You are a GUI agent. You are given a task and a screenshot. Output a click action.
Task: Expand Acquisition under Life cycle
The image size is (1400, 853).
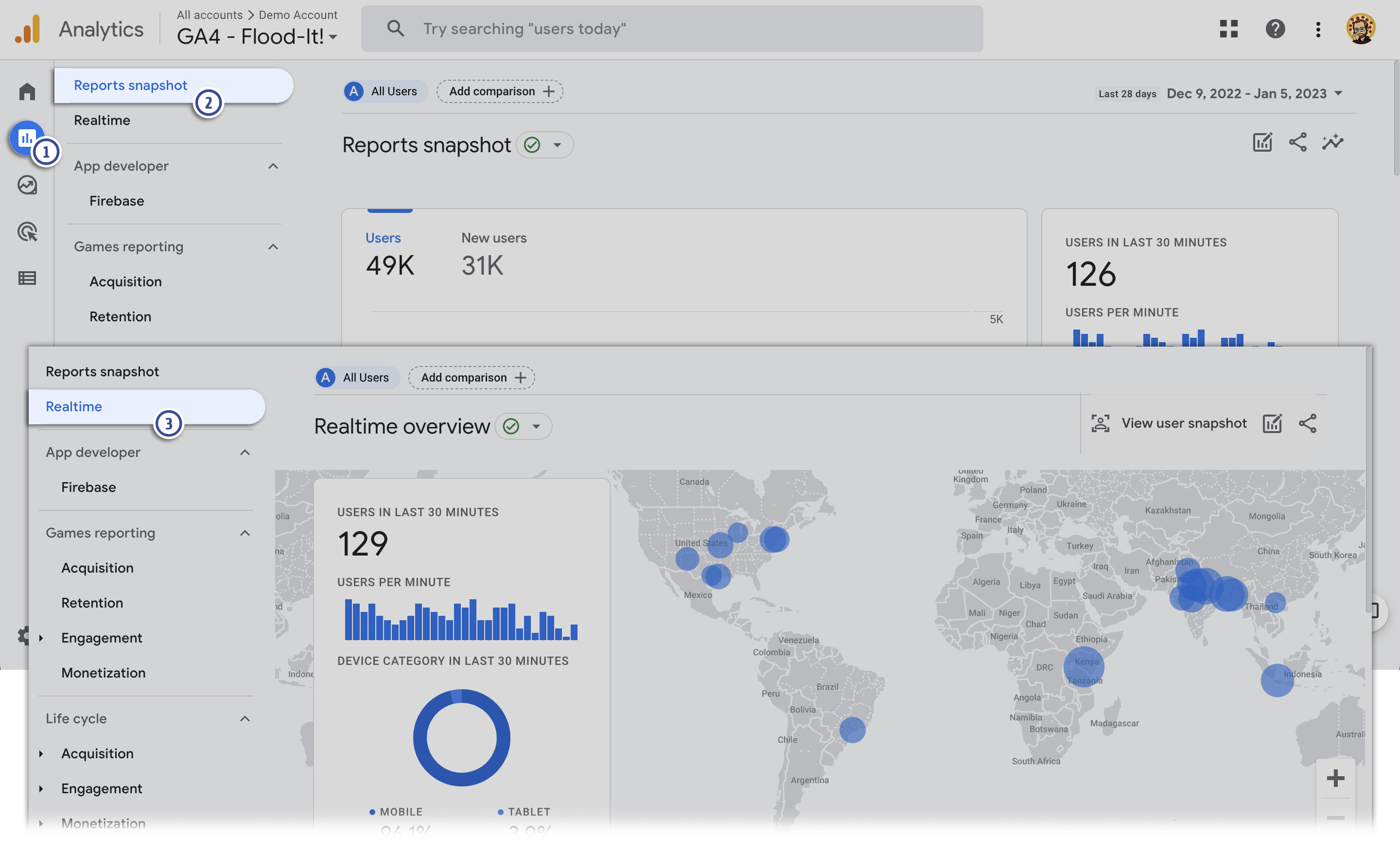click(41, 754)
